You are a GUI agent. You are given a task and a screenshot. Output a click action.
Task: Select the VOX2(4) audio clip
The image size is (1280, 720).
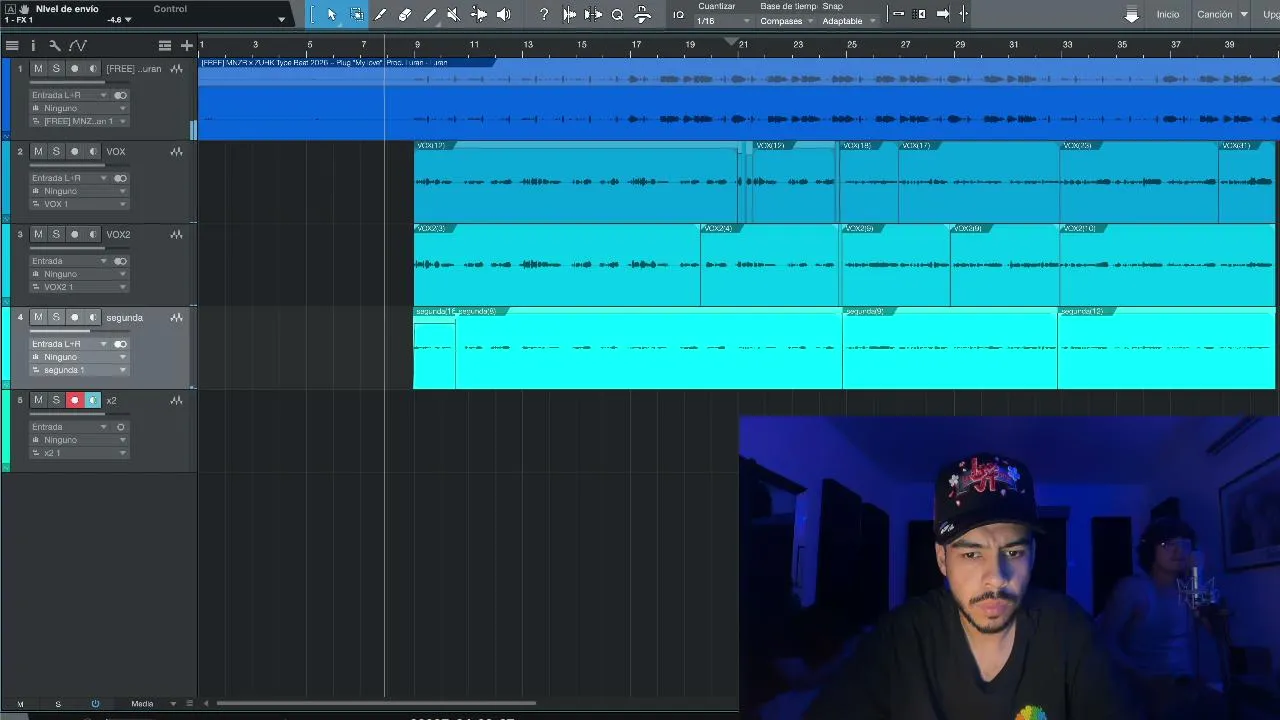[x=769, y=264]
